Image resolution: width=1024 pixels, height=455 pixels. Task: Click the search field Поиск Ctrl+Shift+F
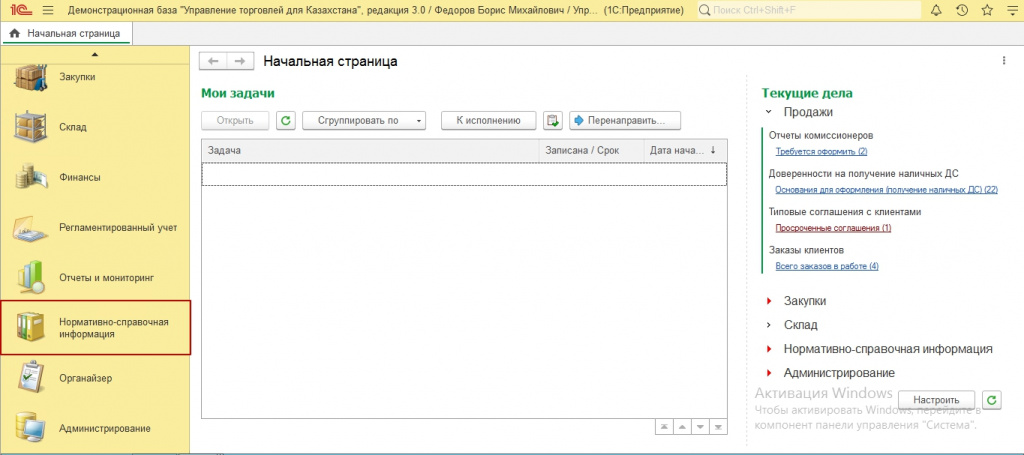809,10
